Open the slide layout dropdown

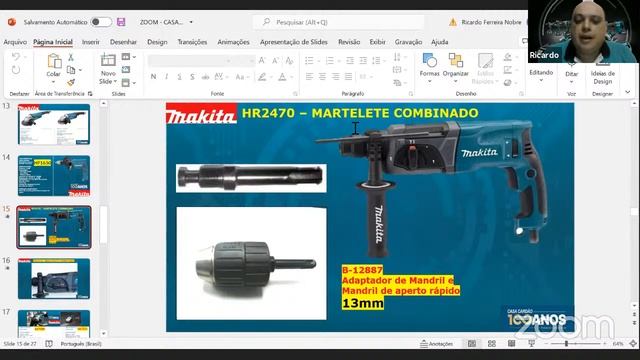pyautogui.click(x=129, y=57)
